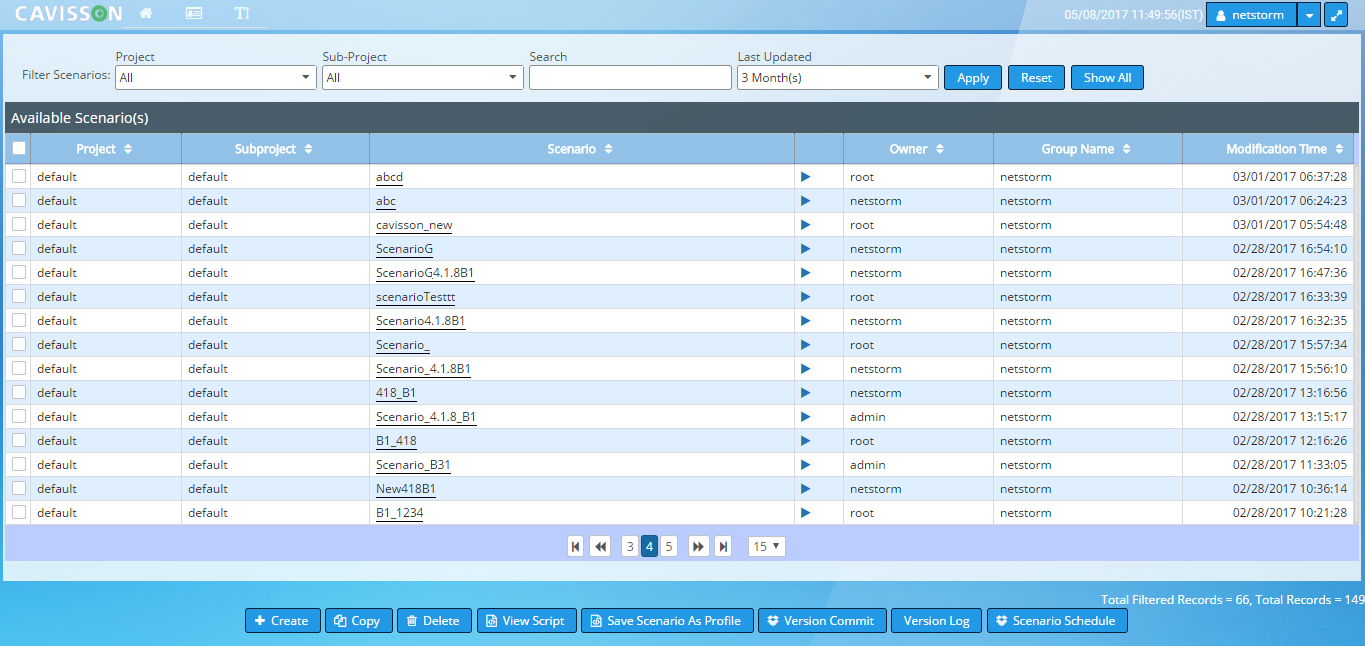The image size is (1365, 646).
Task: Click into the Search text field
Action: pyautogui.click(x=630, y=78)
